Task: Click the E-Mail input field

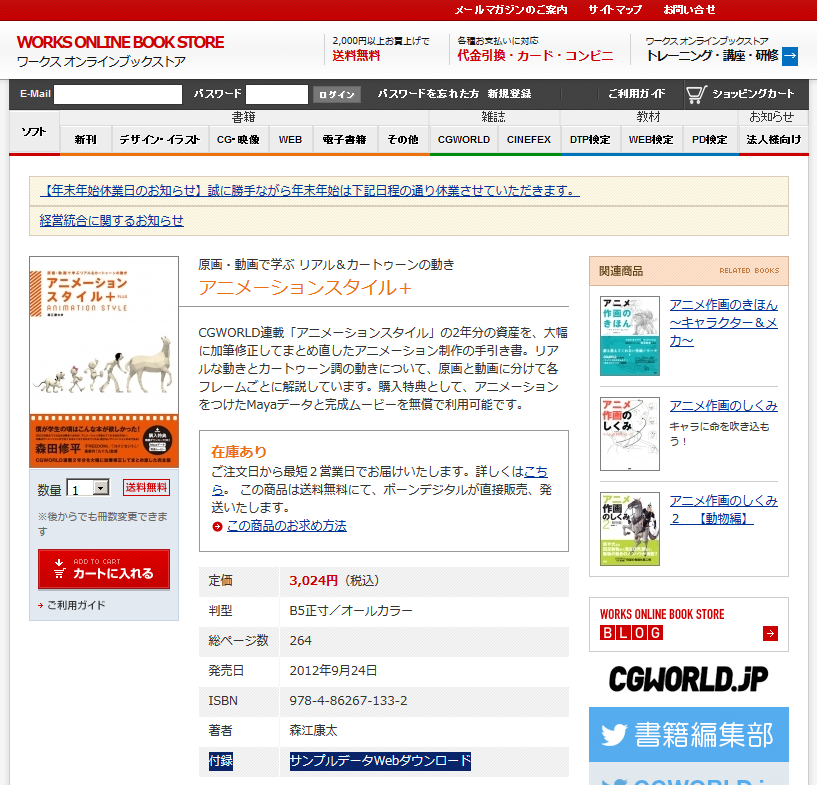Action: pos(118,94)
